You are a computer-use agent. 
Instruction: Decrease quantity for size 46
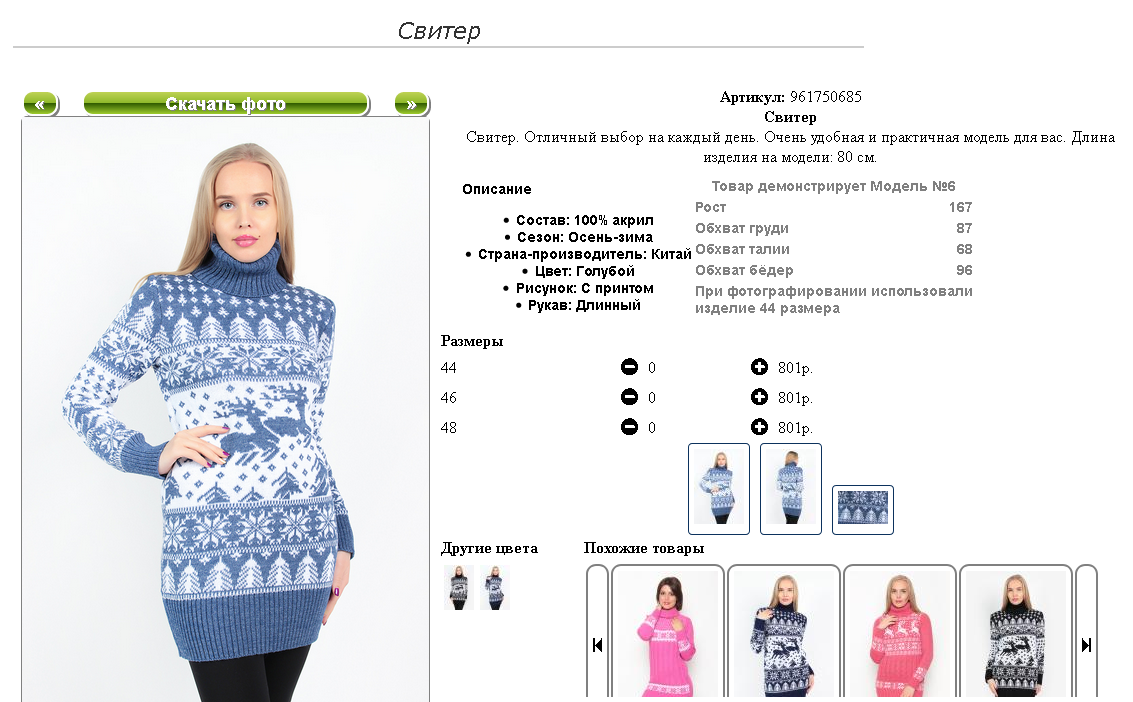pyautogui.click(x=629, y=397)
